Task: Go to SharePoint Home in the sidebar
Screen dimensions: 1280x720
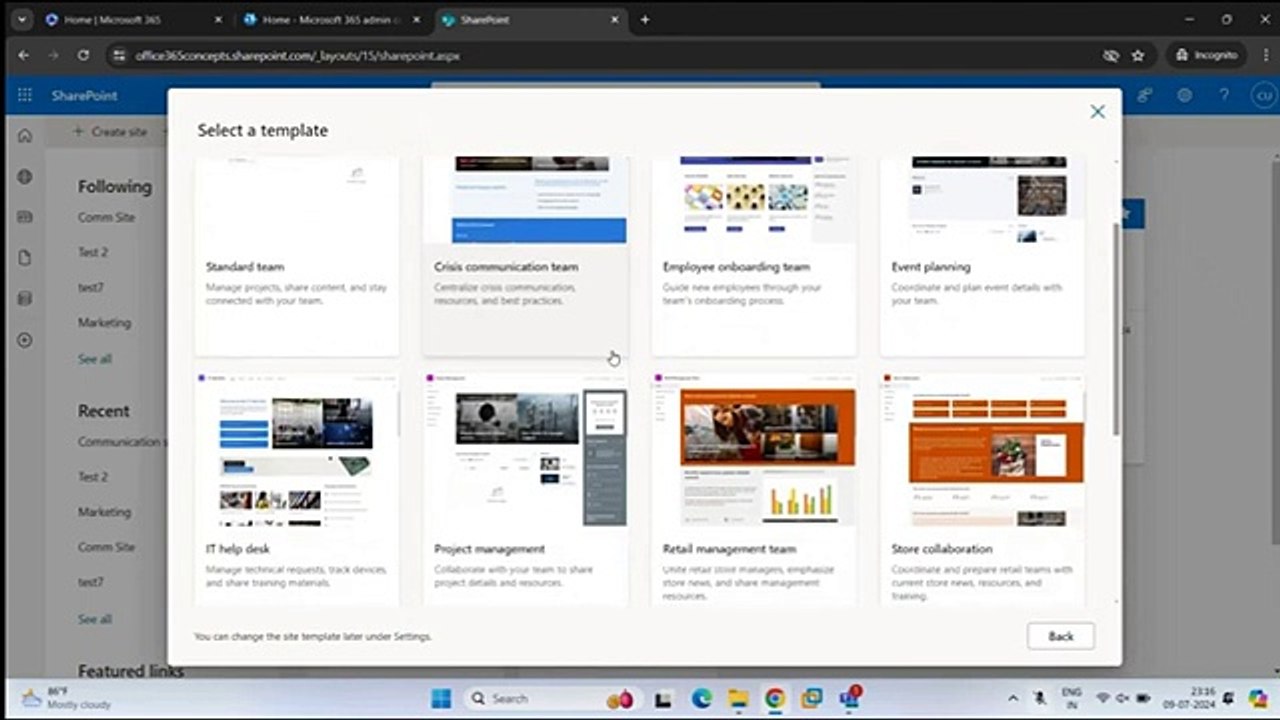Action: pos(25,136)
